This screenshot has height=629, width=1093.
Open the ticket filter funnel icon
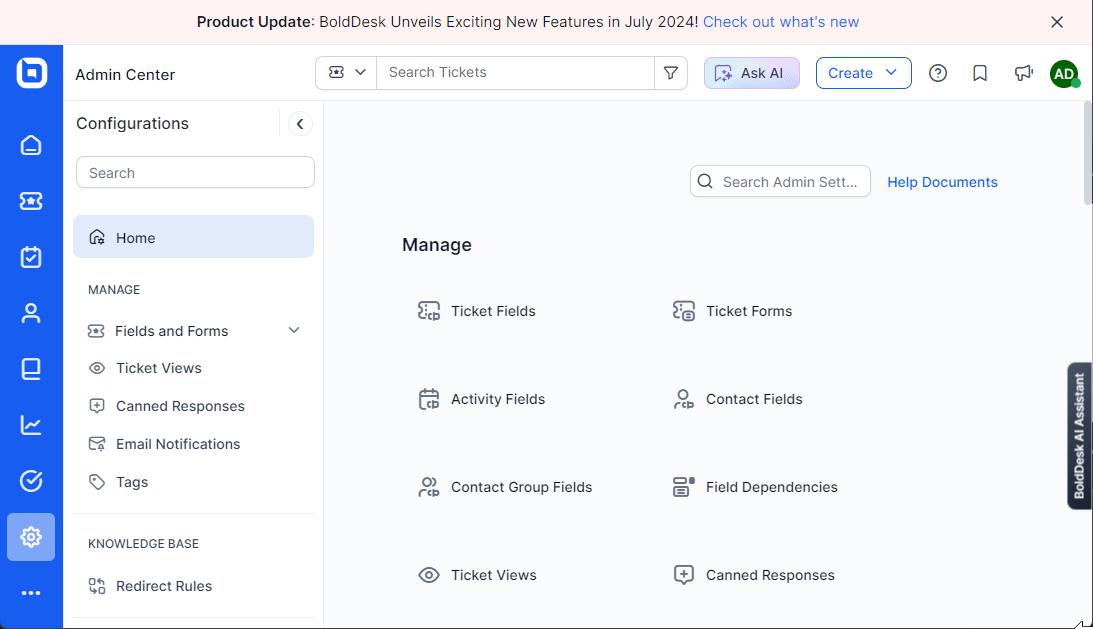click(x=671, y=73)
